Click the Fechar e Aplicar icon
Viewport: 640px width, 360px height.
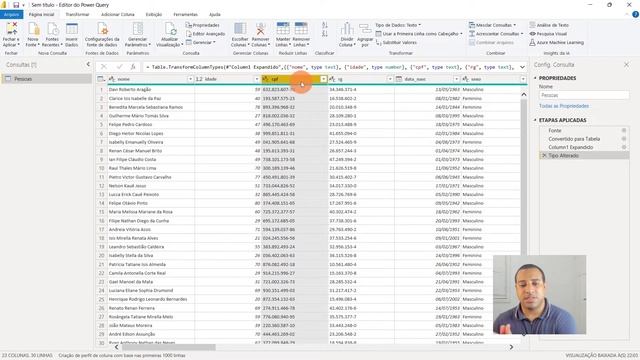point(11,29)
